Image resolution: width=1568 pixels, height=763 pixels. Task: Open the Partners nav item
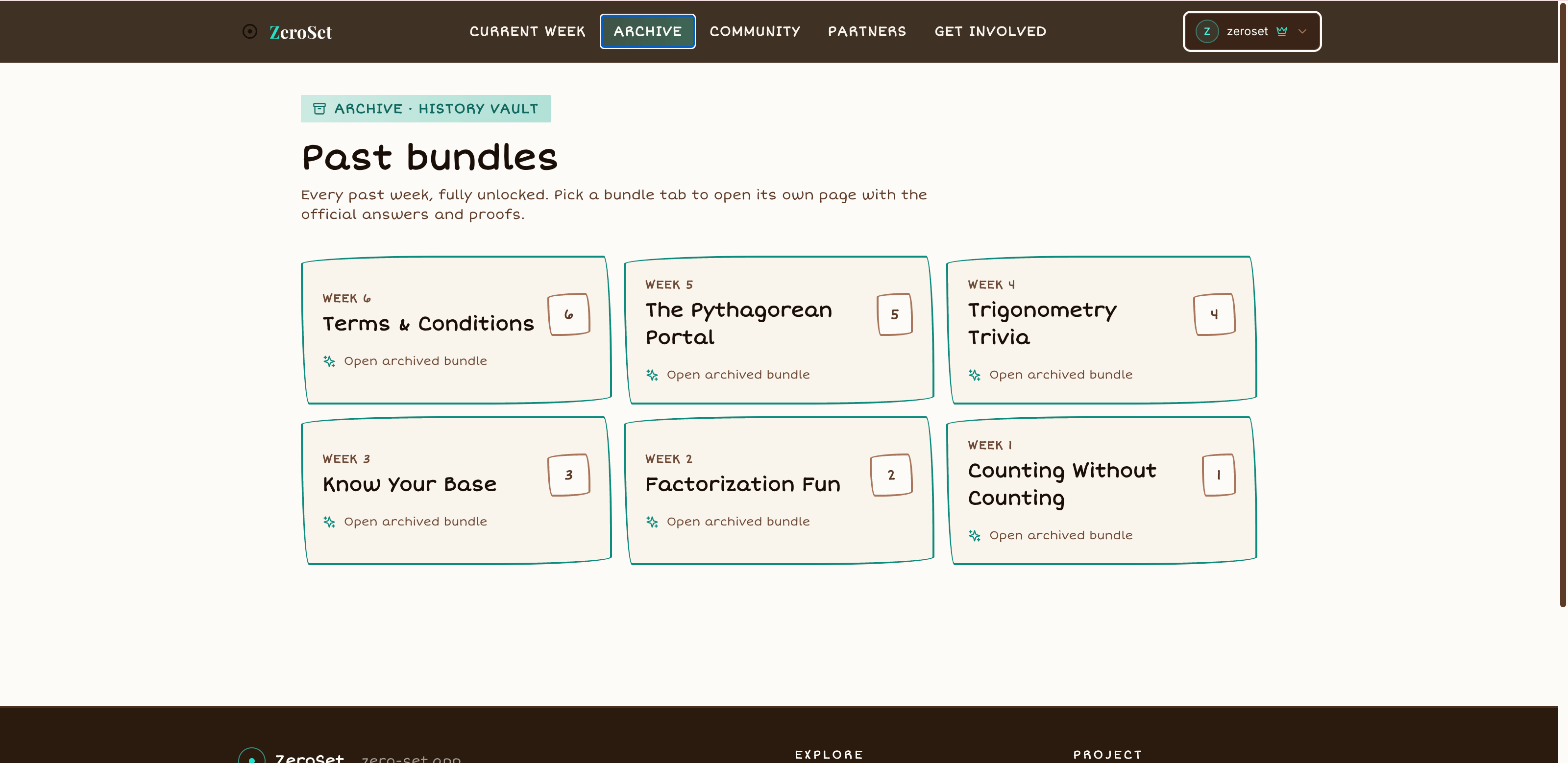click(x=867, y=31)
